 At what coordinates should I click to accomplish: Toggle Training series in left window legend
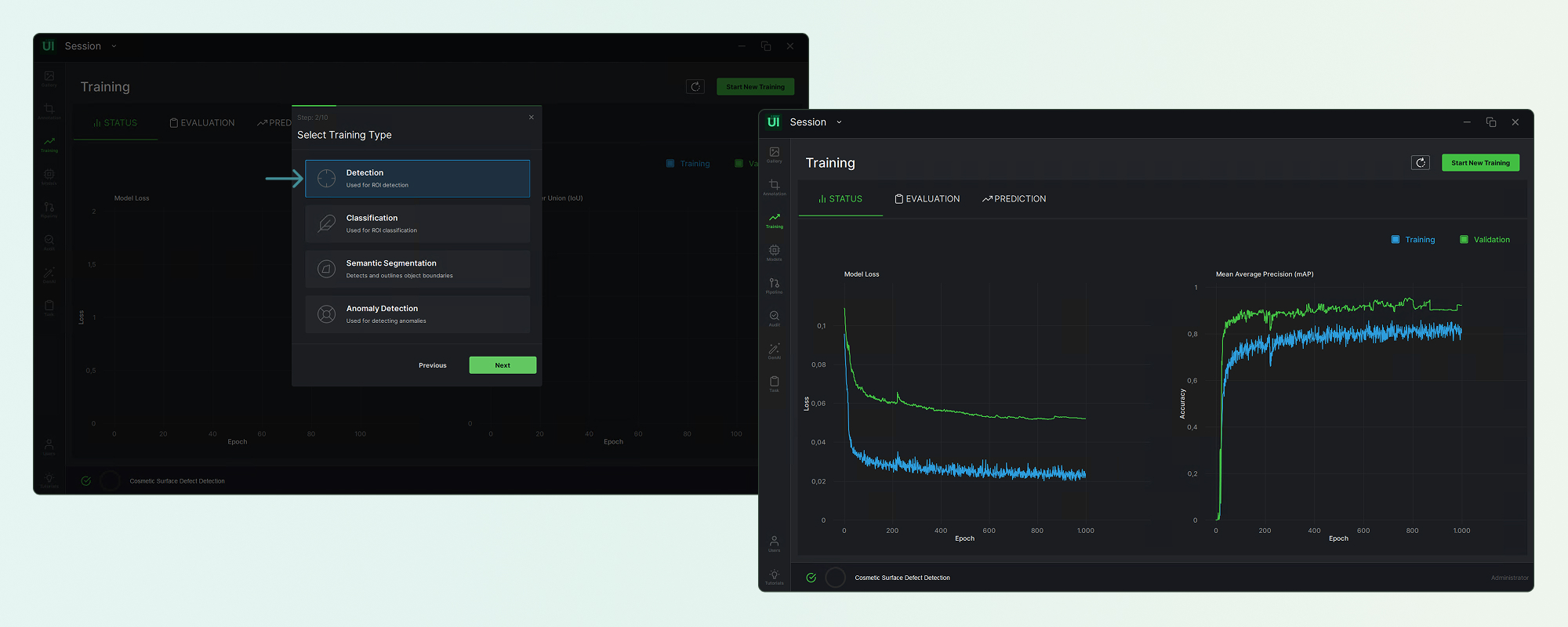tap(688, 164)
